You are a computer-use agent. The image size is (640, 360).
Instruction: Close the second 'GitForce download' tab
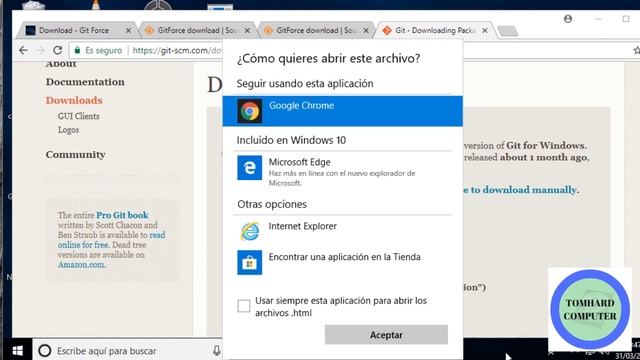[366, 31]
